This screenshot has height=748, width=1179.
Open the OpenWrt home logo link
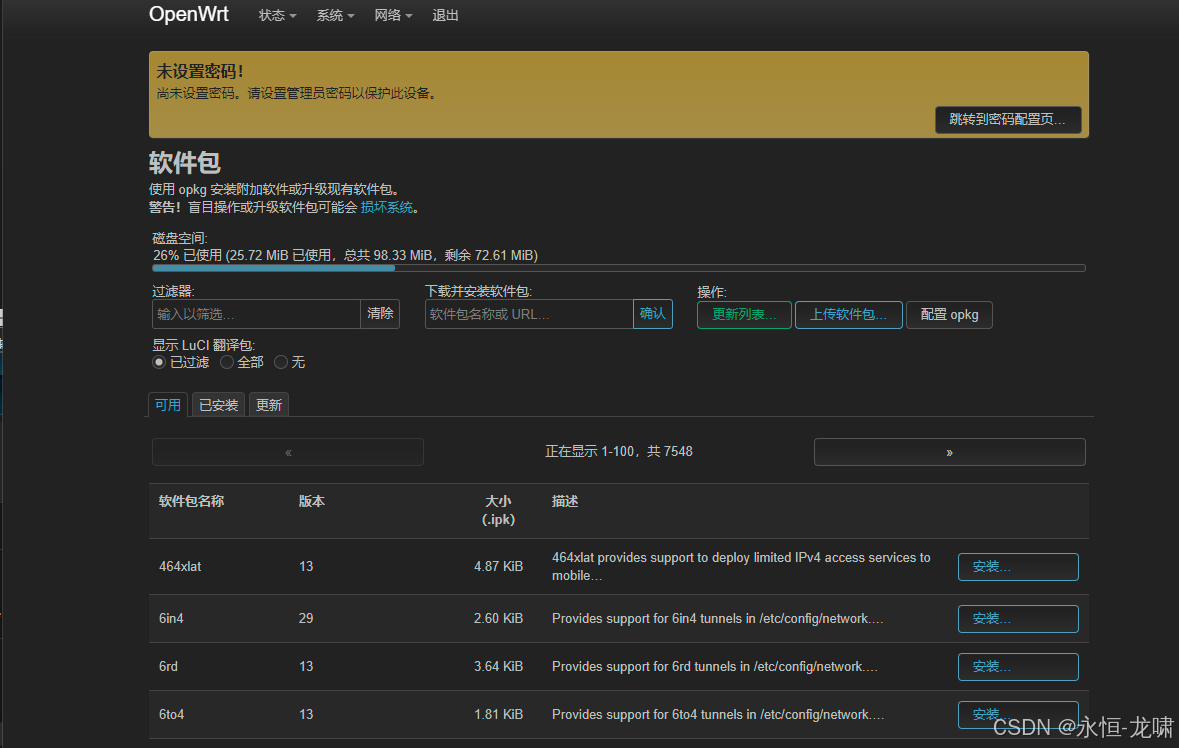pos(189,14)
